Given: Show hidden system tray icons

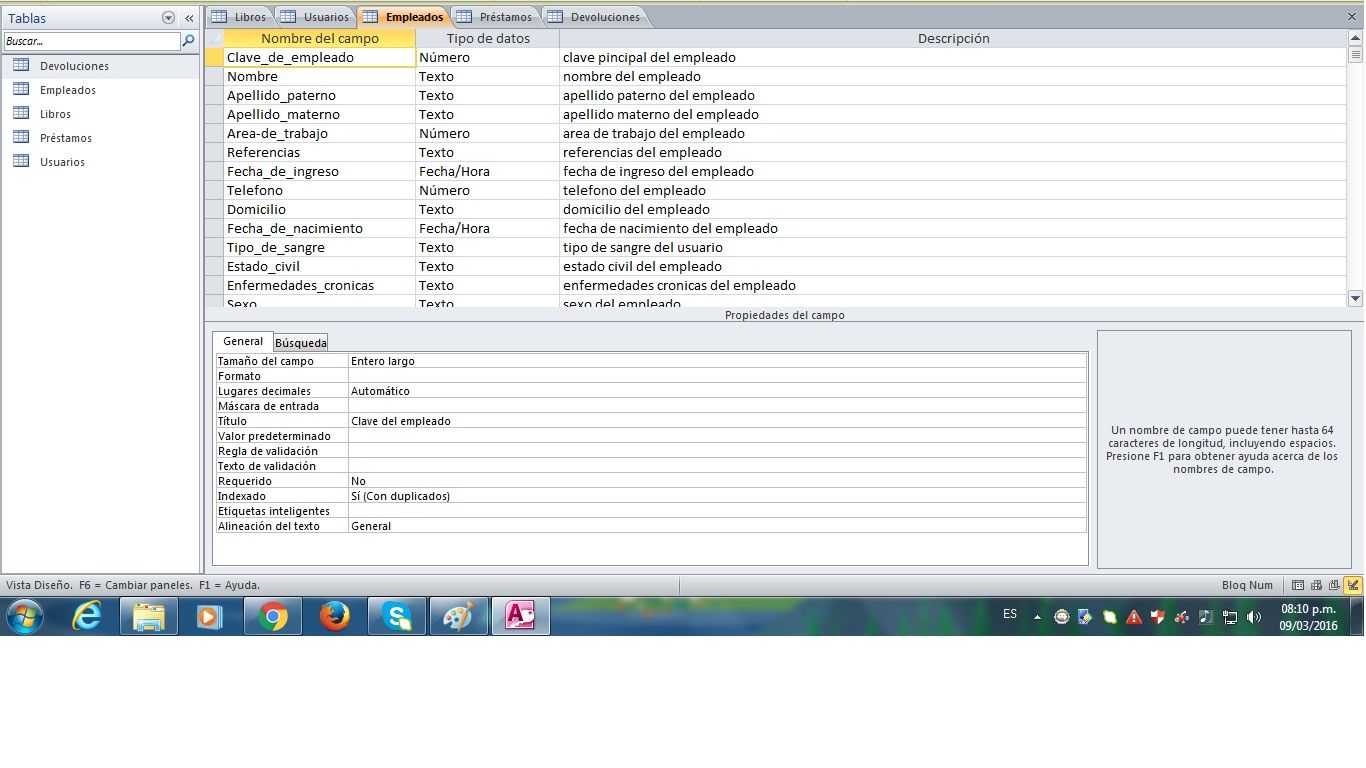Looking at the screenshot, I should pyautogui.click(x=1037, y=617).
